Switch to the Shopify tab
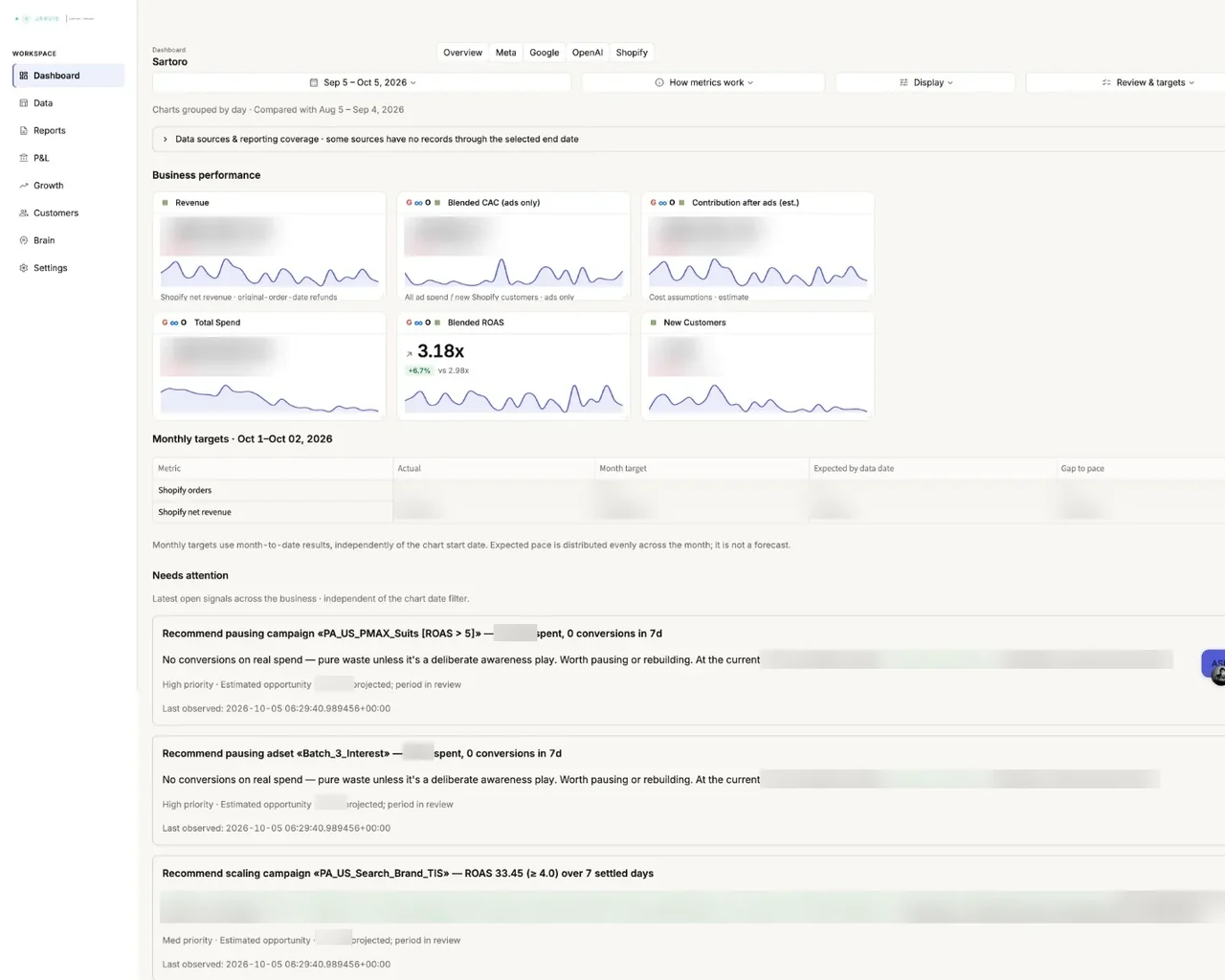The image size is (1225, 980). click(632, 53)
